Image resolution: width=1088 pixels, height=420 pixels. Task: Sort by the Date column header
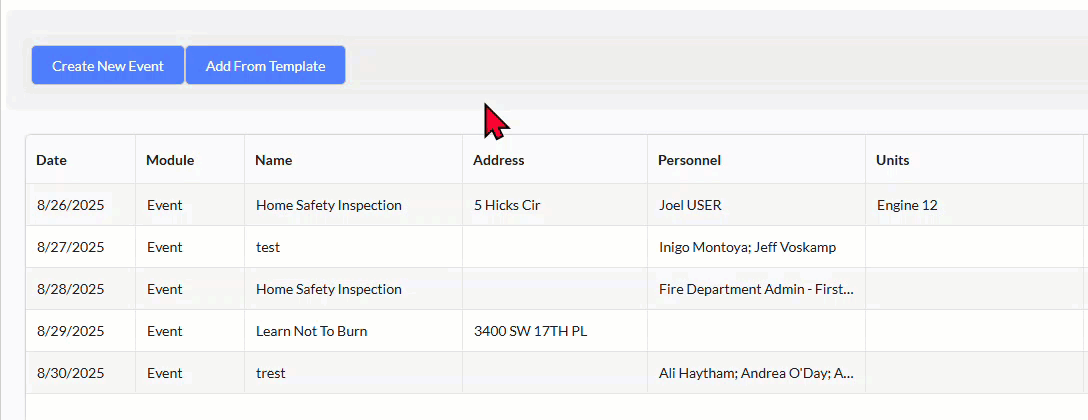coord(52,160)
